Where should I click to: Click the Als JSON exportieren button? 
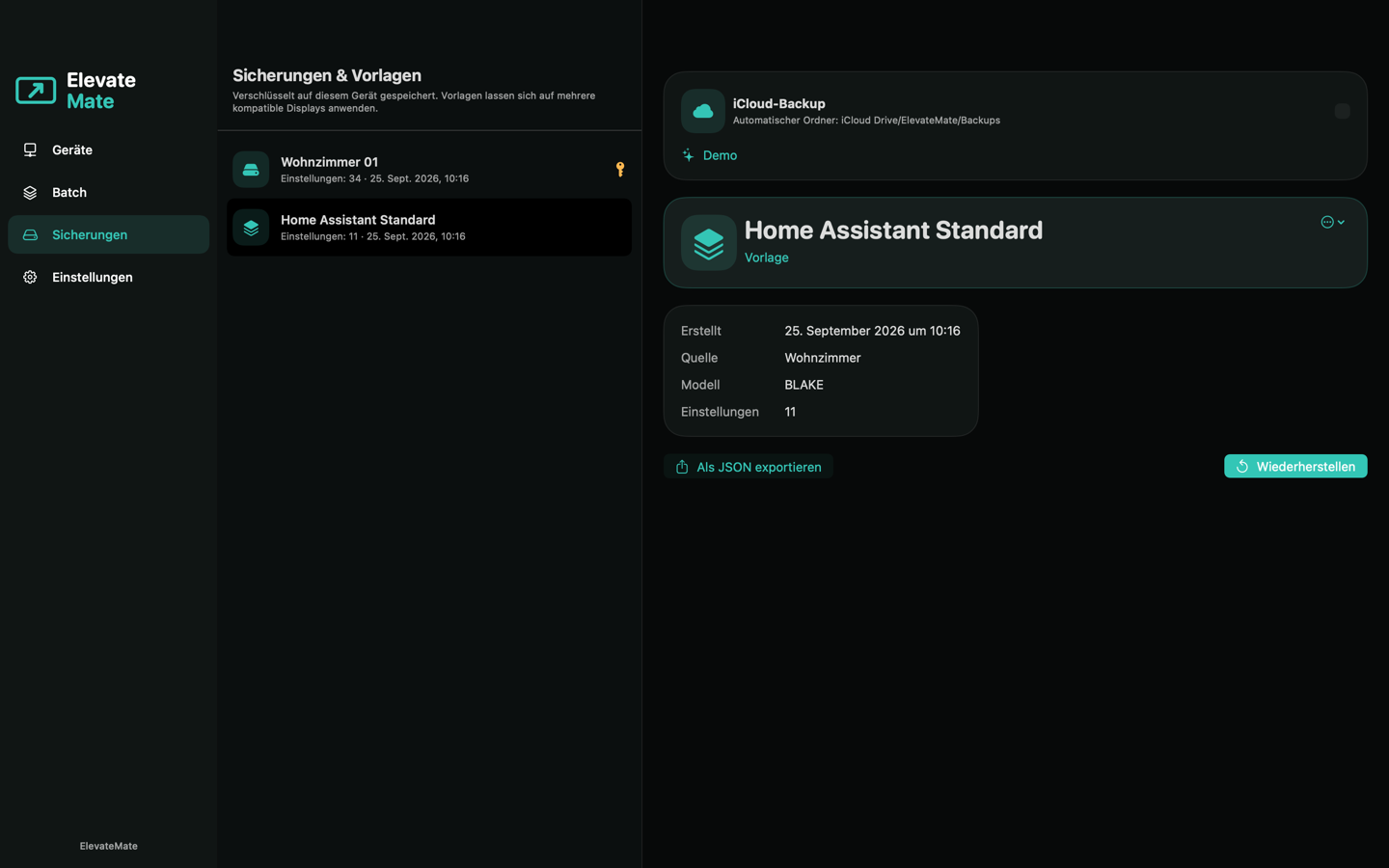[749, 467]
